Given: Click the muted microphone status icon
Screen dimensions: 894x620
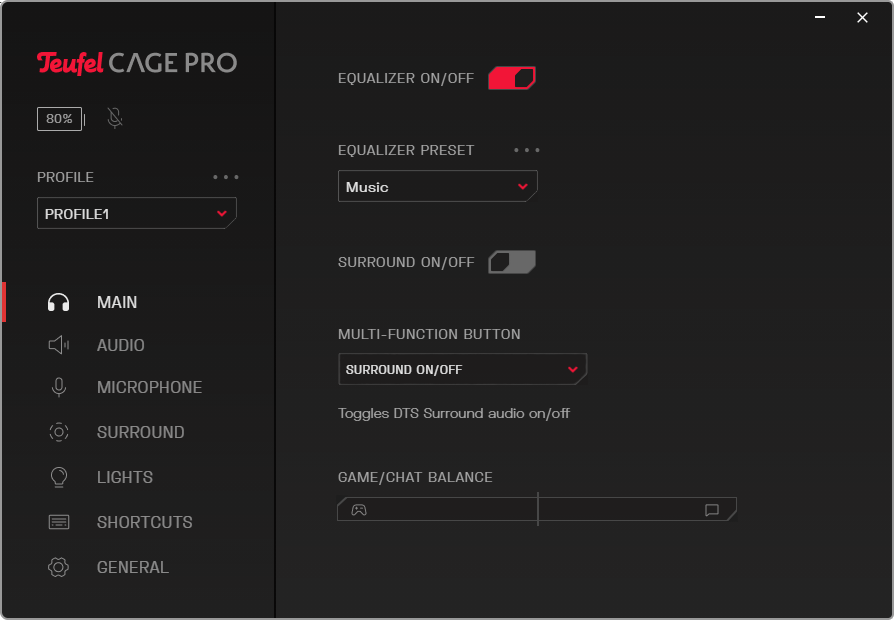Looking at the screenshot, I should (115, 118).
